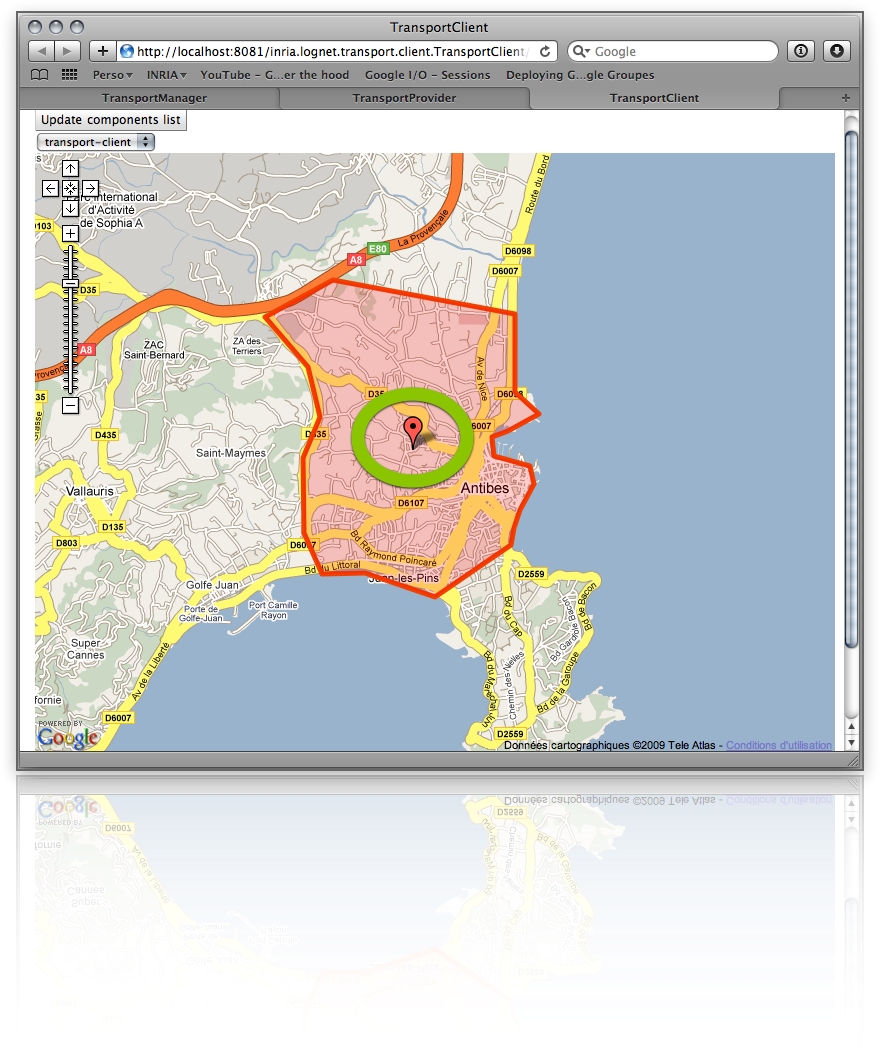Viewport: 880px width, 1047px height.
Task: Click the vertical scrollbar thumb
Action: click(851, 389)
